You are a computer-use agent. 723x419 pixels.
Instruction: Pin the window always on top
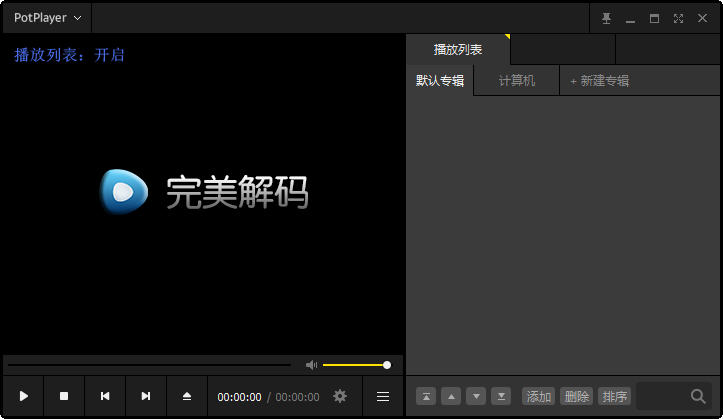point(606,18)
